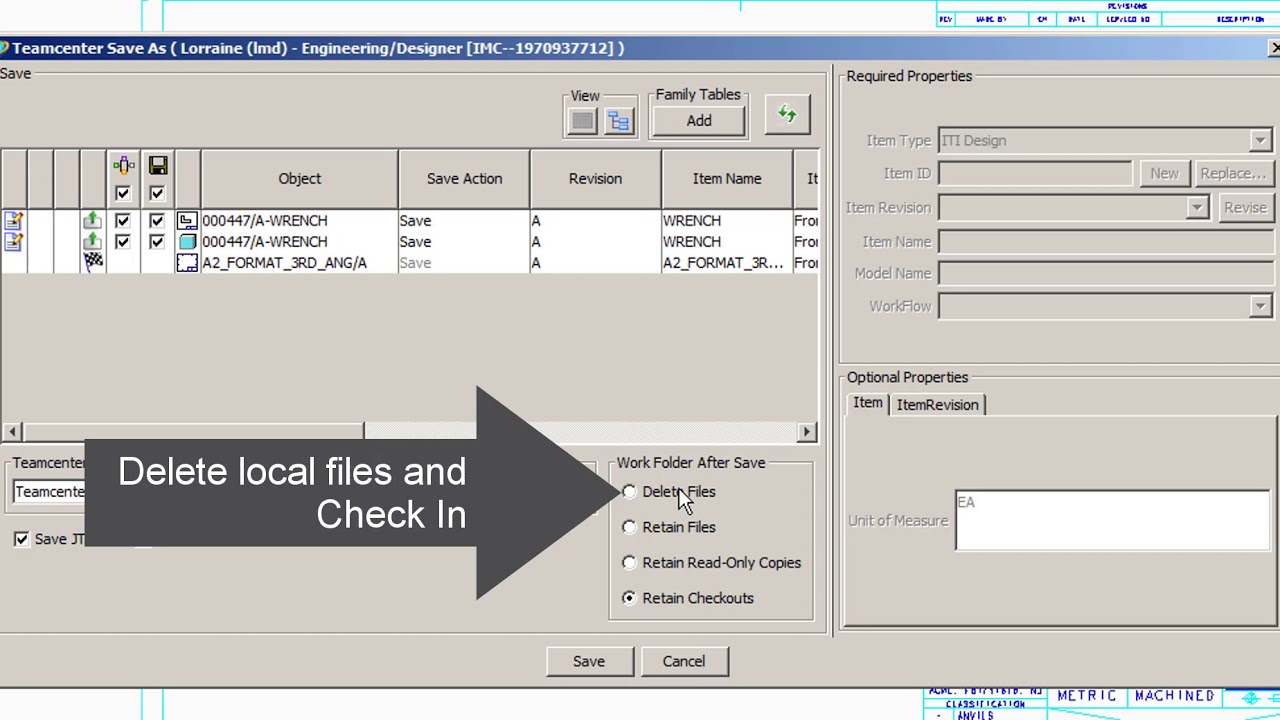Select the Retain Checkouts radio option

[x=629, y=598]
